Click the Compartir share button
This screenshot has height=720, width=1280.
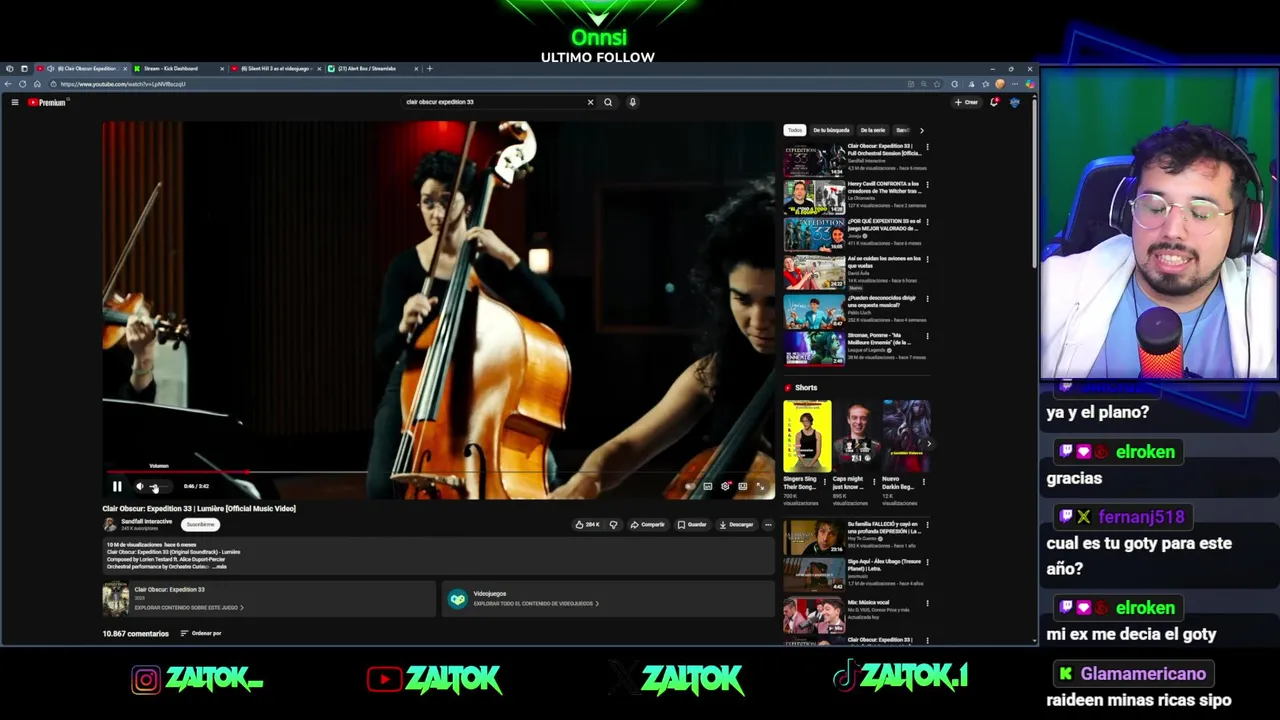tap(648, 524)
